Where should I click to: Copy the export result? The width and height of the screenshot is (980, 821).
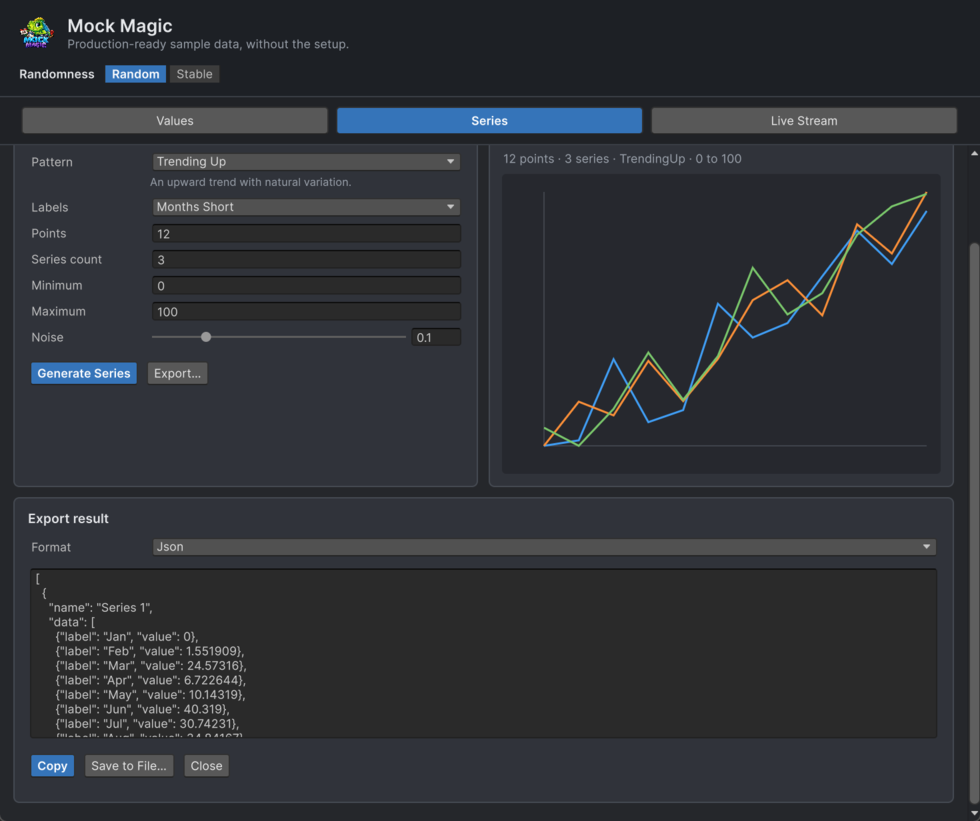click(x=52, y=765)
